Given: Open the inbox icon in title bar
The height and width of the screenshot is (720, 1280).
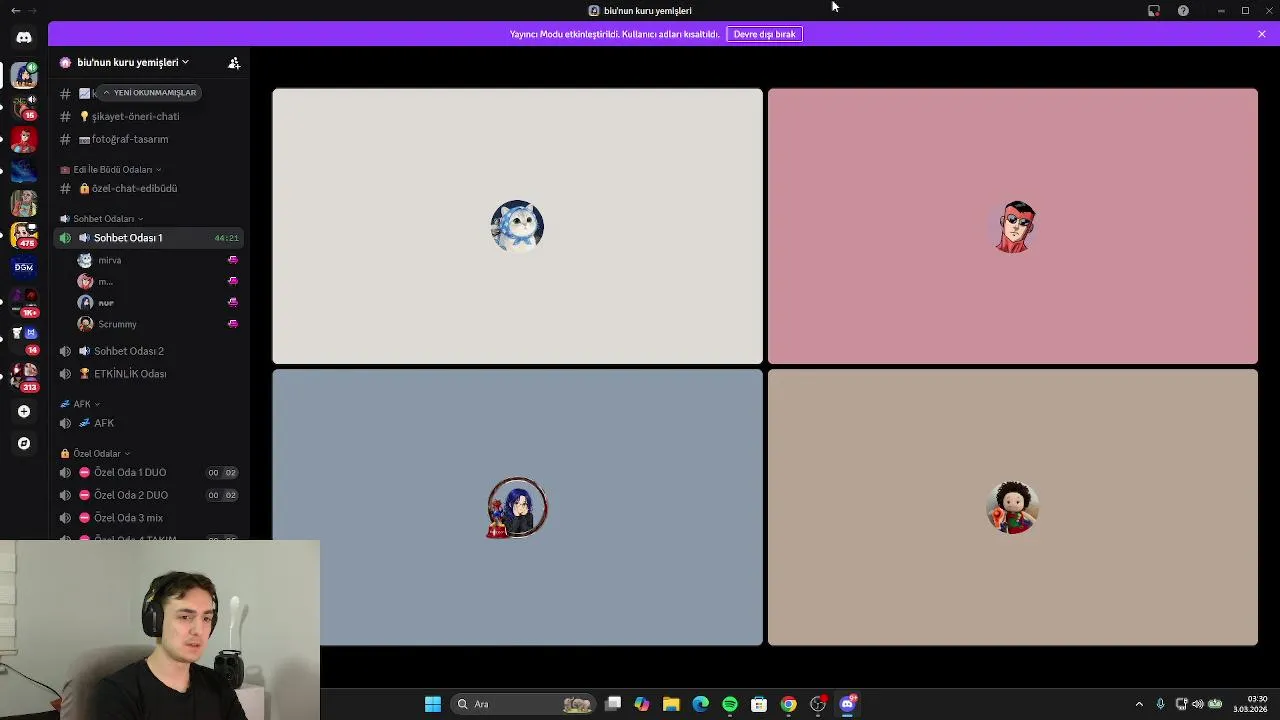Looking at the screenshot, I should pos(1154,11).
